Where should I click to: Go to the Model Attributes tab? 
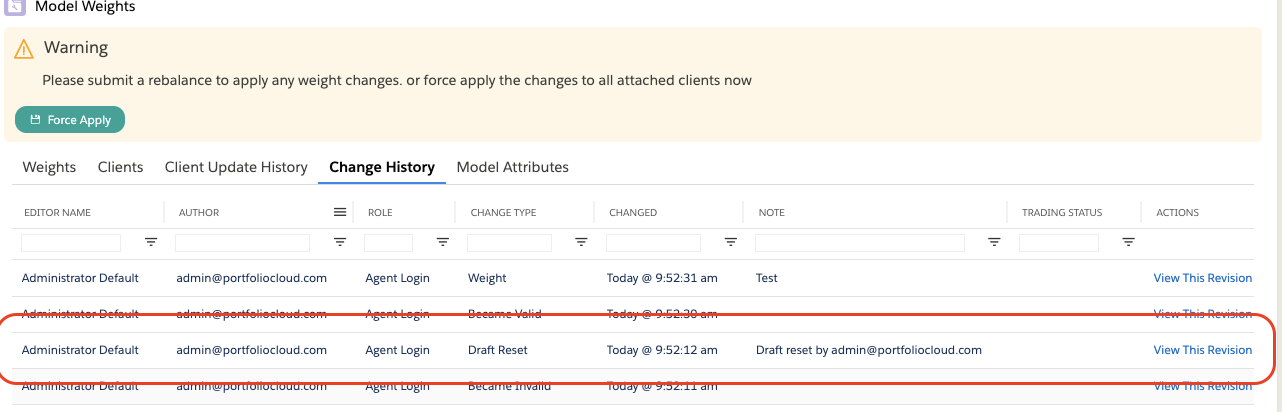[512, 167]
